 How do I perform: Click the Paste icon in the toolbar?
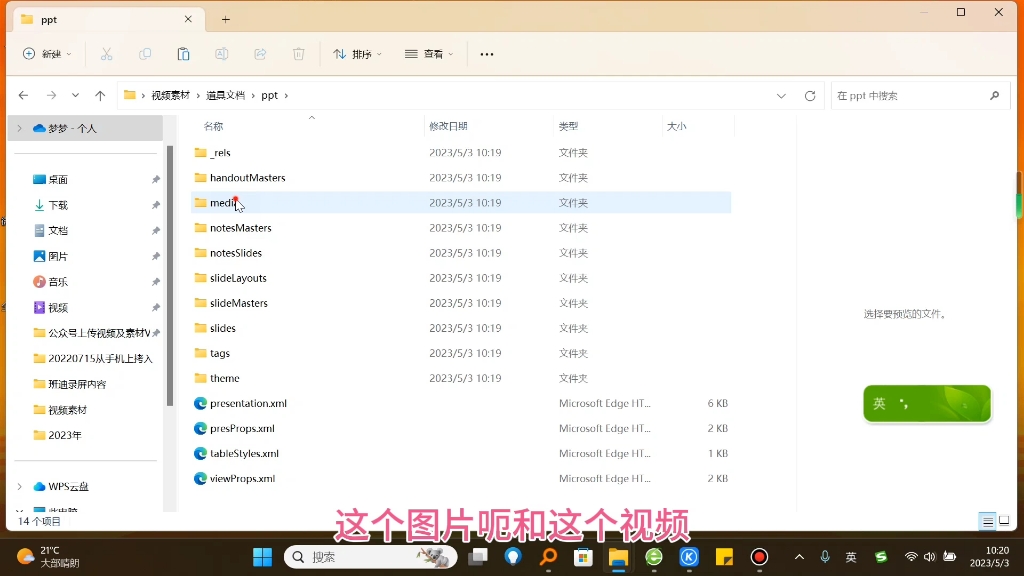(183, 54)
